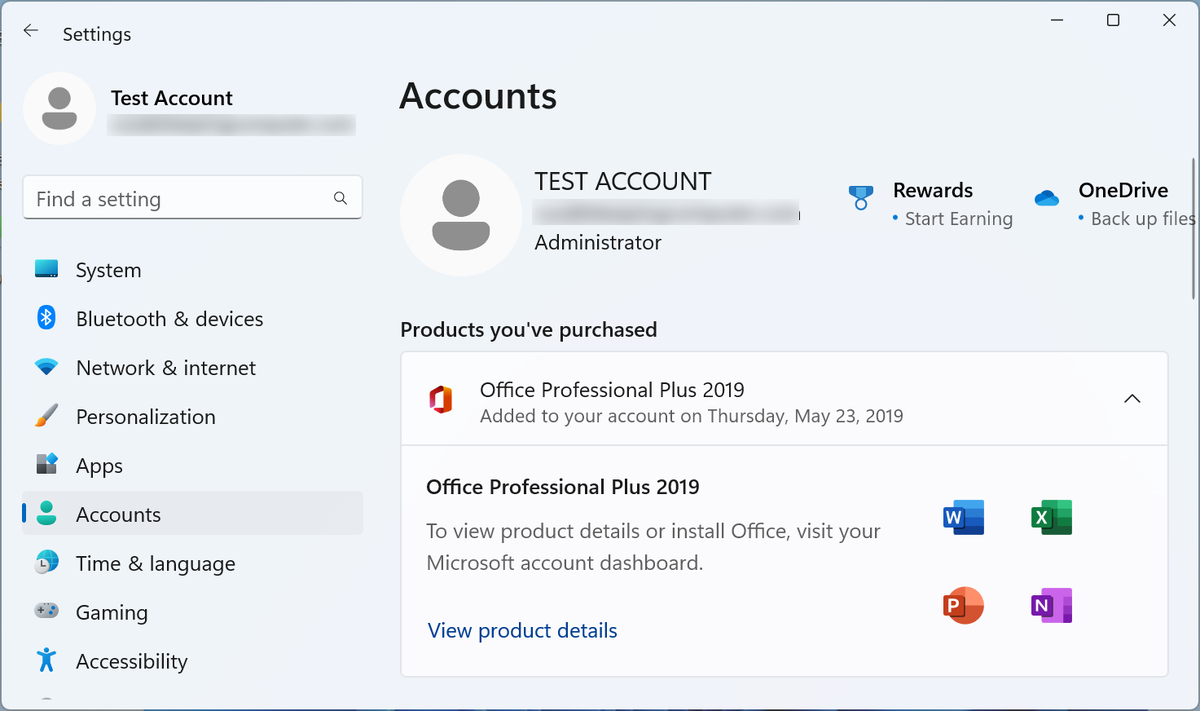Click the PowerPoint app icon
1200x711 pixels.
pyautogui.click(x=964, y=606)
